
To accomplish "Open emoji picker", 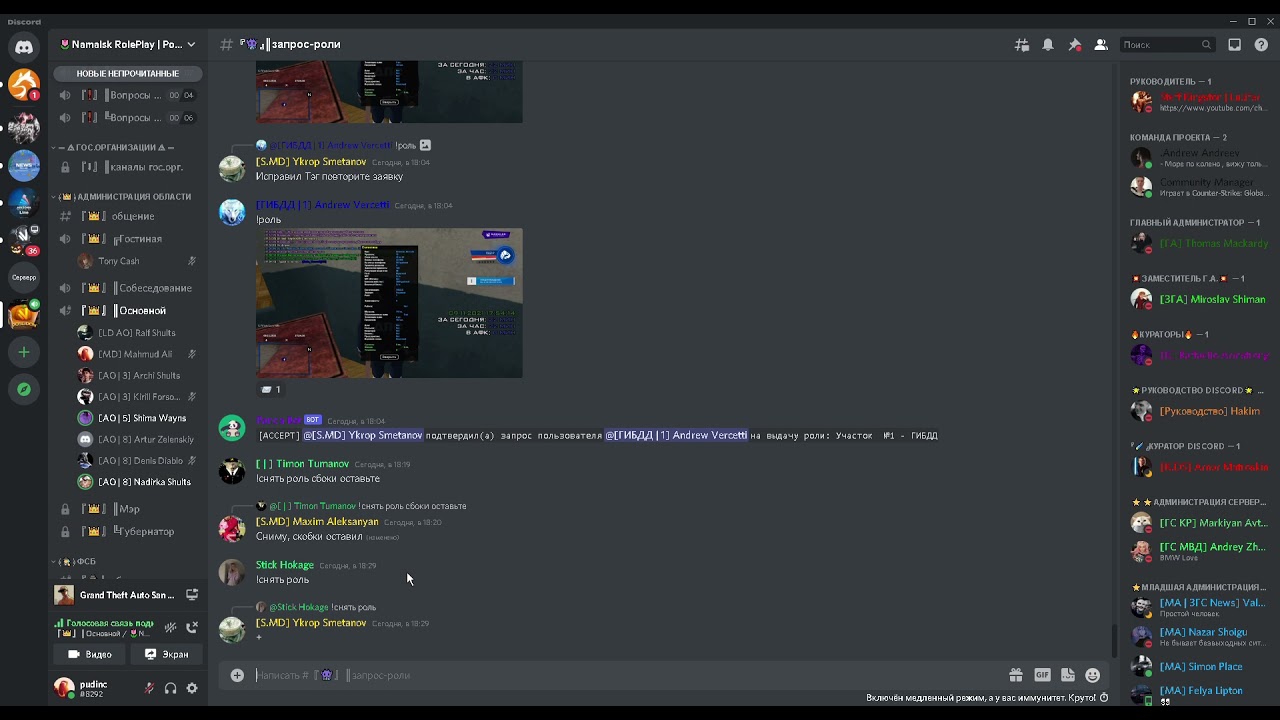I will pyautogui.click(x=1092, y=675).
